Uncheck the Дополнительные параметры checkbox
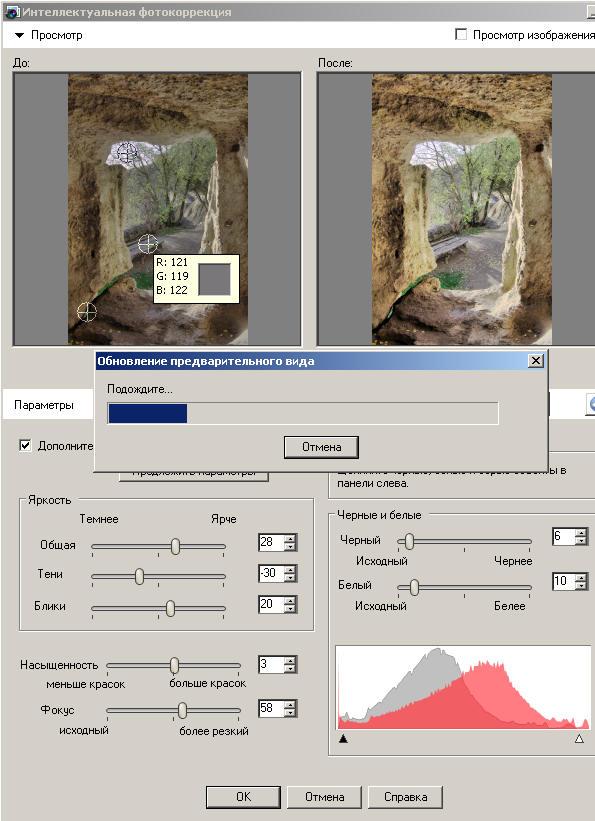The width and height of the screenshot is (595, 821). [x=25, y=446]
